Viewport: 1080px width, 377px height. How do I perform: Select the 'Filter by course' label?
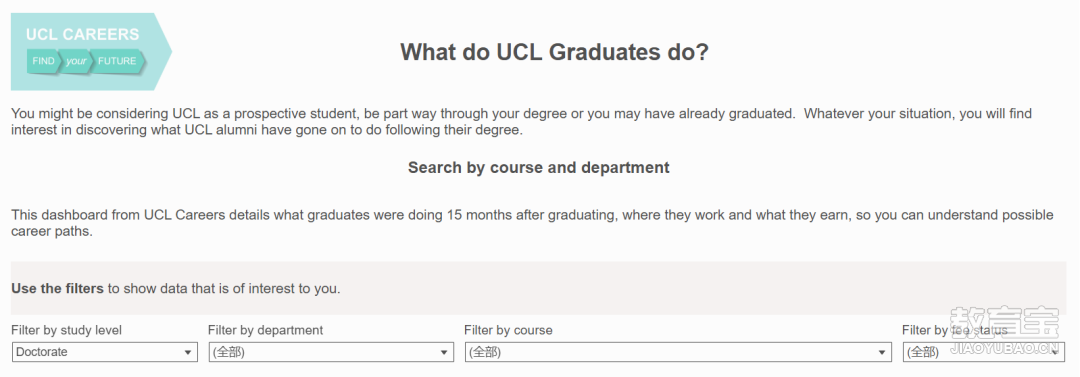[x=508, y=330]
